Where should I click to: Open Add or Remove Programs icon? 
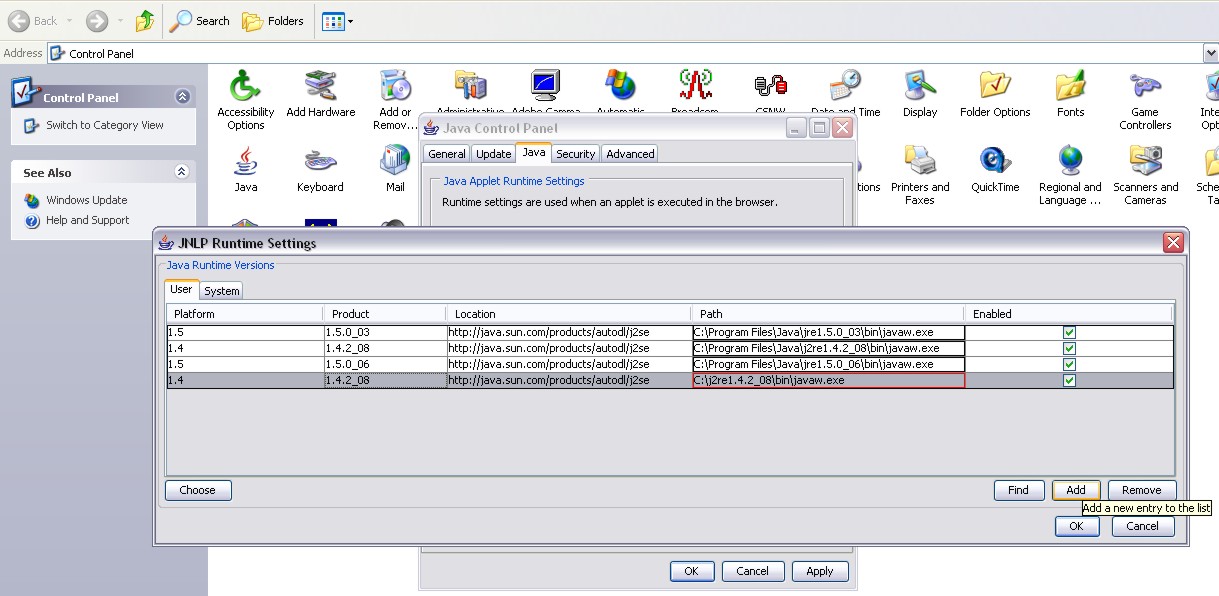[x=395, y=100]
